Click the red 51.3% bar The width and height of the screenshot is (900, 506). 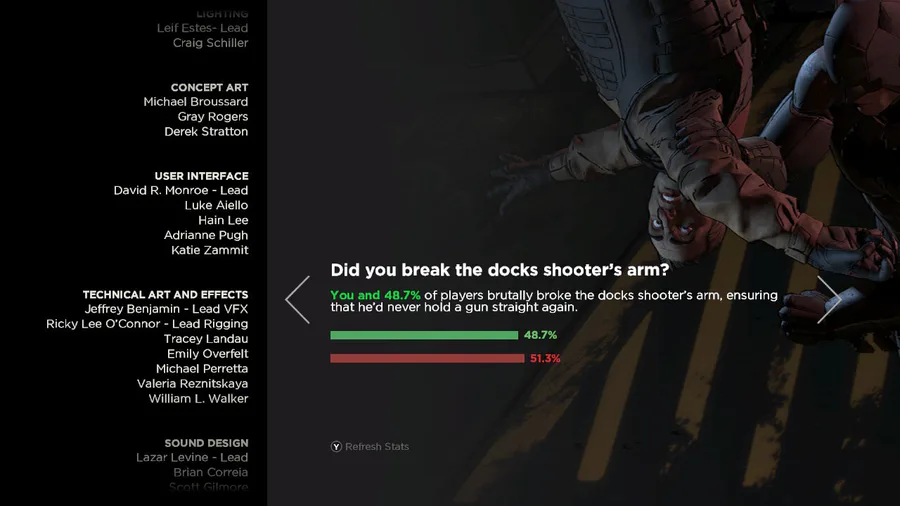pos(427,359)
